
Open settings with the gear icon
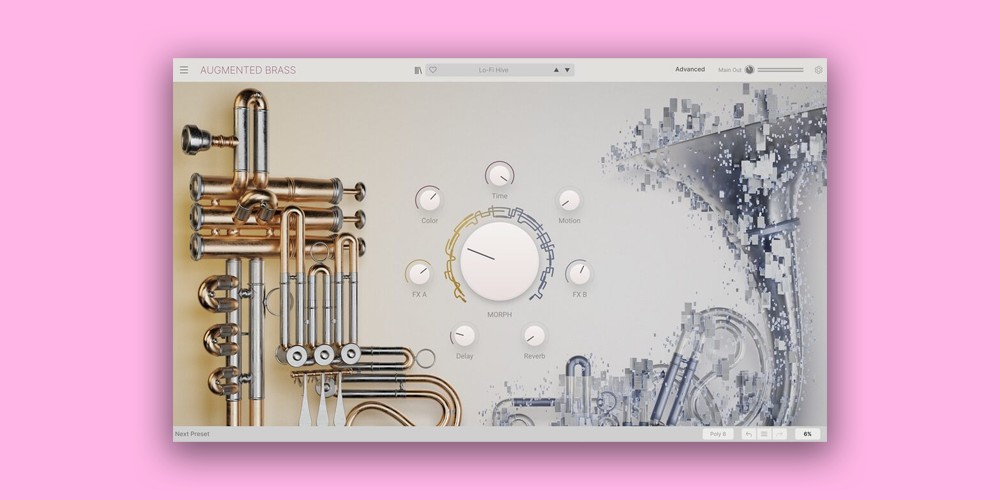(818, 70)
